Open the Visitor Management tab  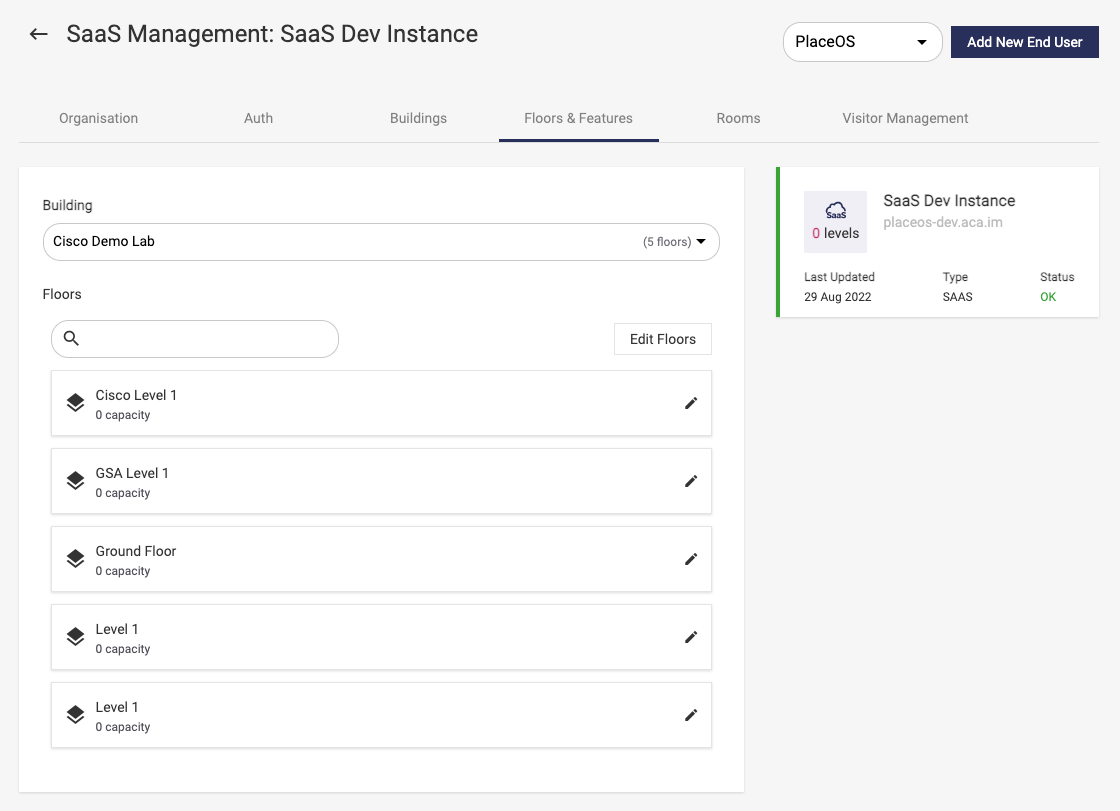905,118
